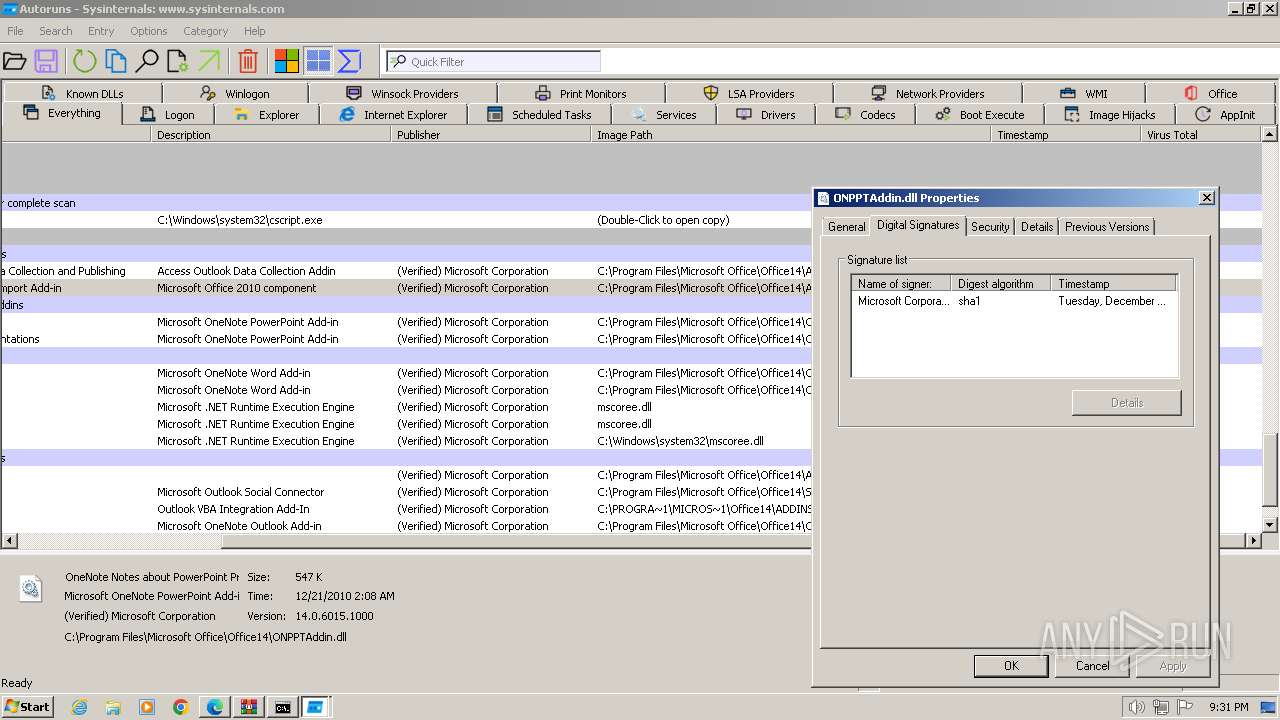Switch to the Internet Explorer tab
The height and width of the screenshot is (720, 1280).
click(393, 114)
